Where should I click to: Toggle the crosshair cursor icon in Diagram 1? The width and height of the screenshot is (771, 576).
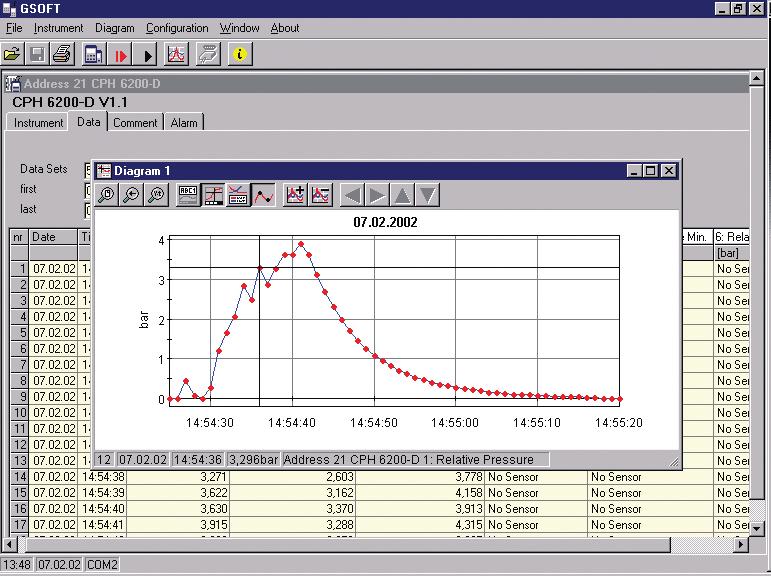(x=213, y=195)
